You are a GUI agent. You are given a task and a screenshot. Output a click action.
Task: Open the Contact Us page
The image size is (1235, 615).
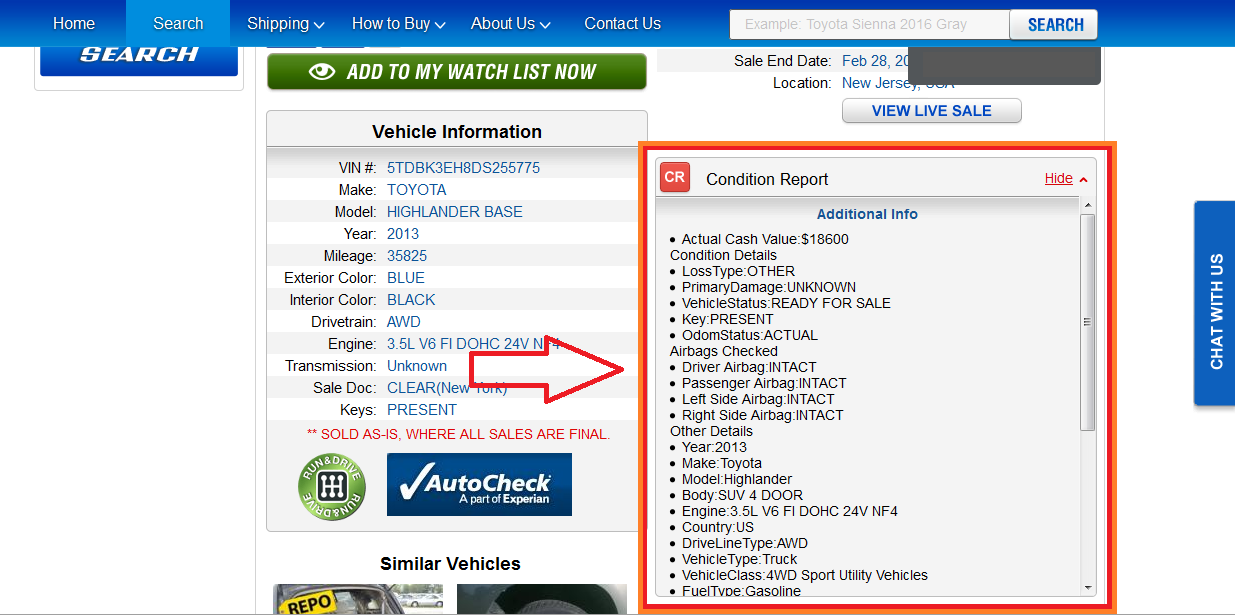click(x=622, y=23)
